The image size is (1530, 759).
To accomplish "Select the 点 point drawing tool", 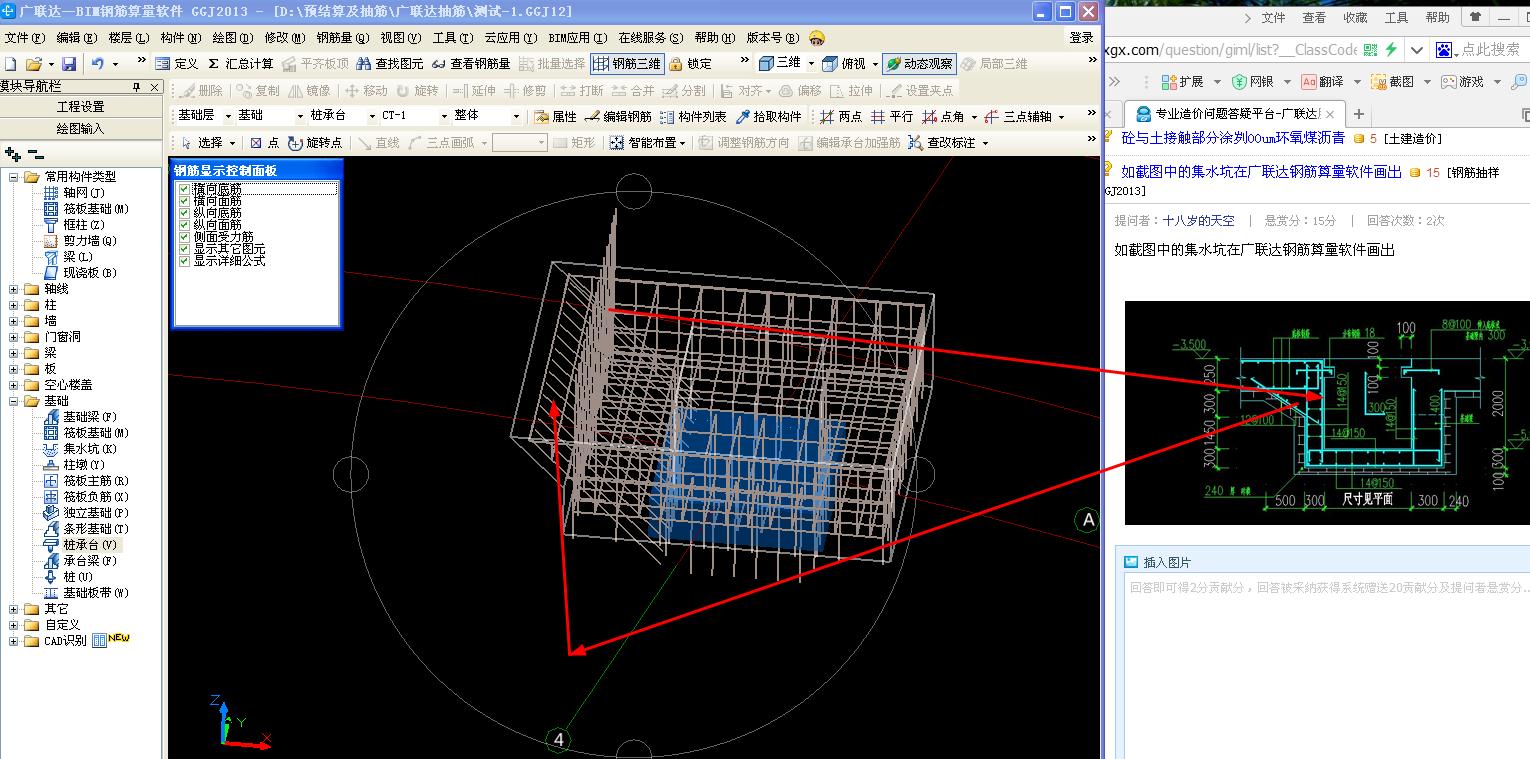I will 265,143.
